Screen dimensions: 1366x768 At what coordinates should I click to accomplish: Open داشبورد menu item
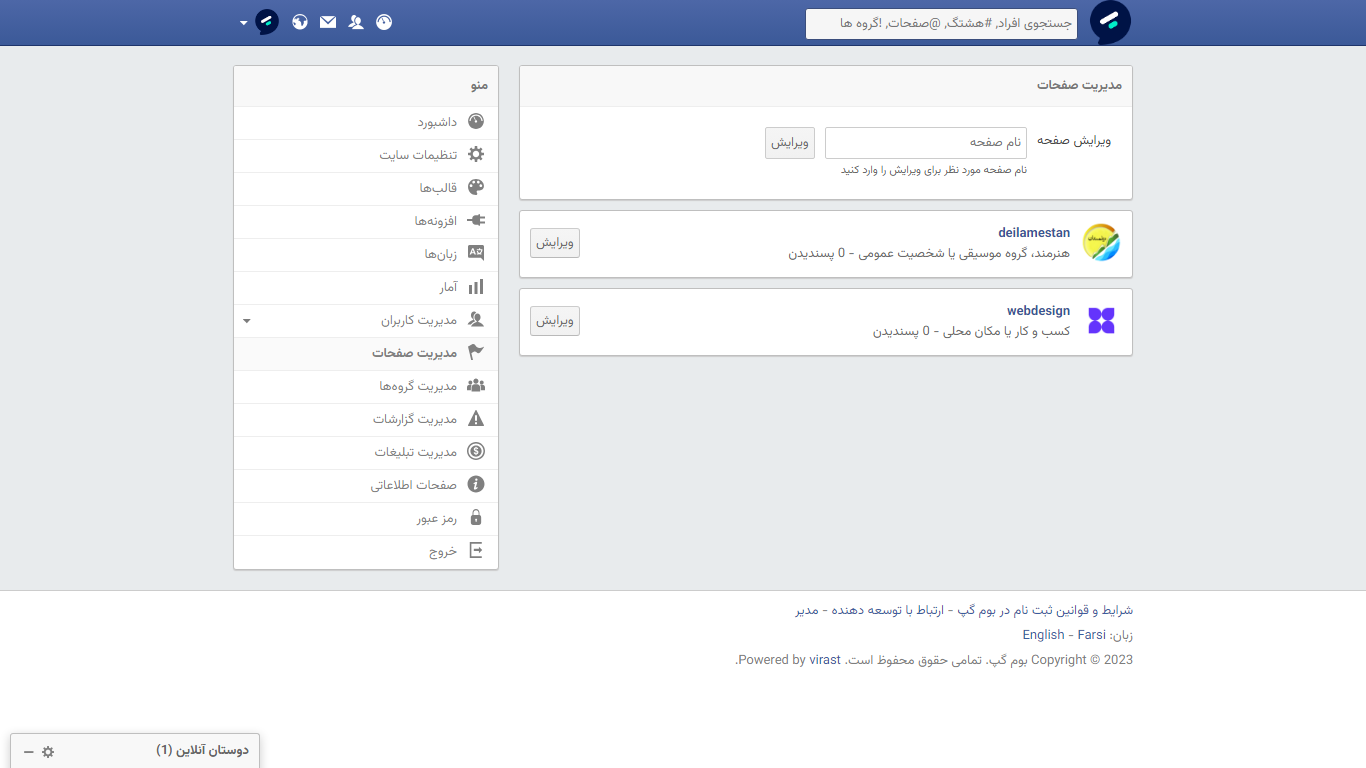(366, 122)
